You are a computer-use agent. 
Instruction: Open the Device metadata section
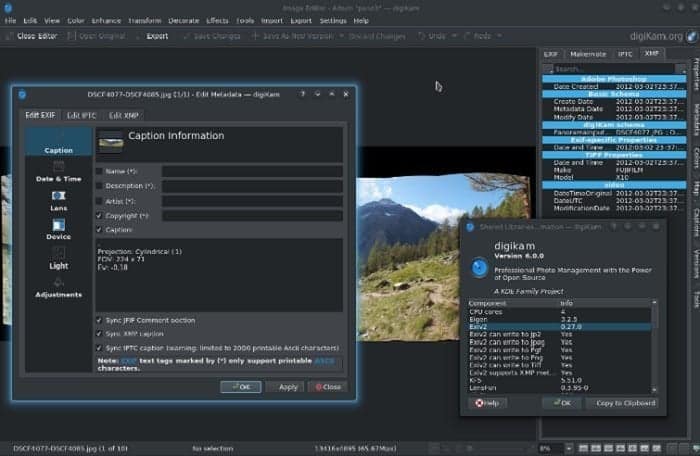pyautogui.click(x=58, y=230)
